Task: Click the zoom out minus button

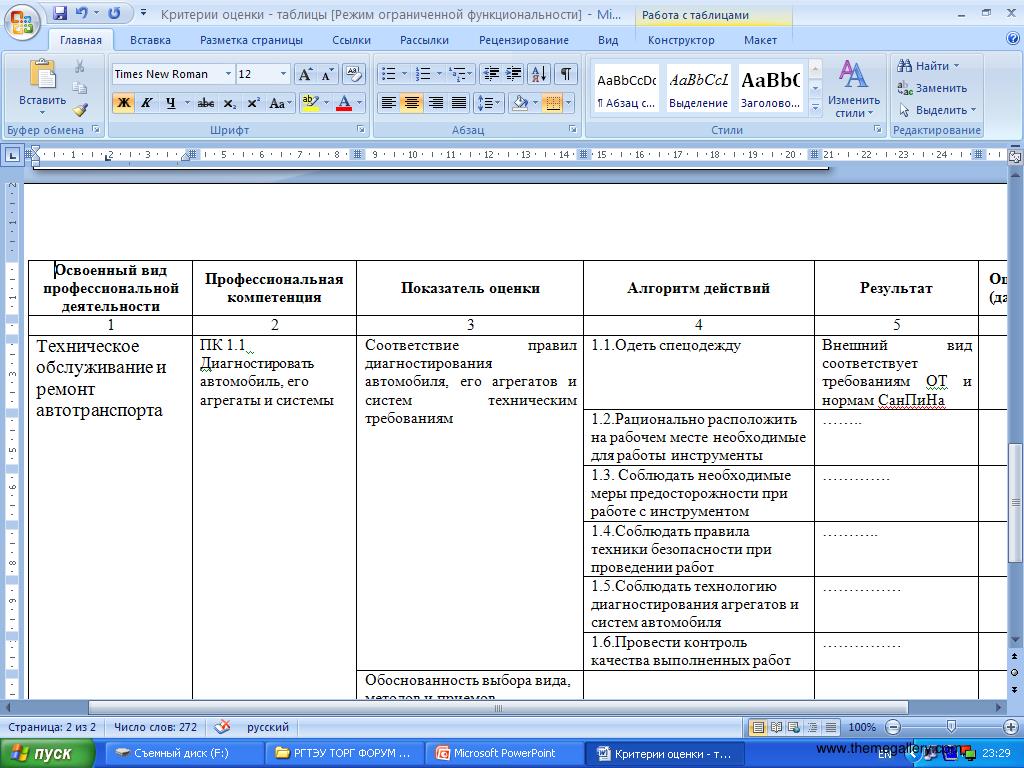Action: point(893,727)
